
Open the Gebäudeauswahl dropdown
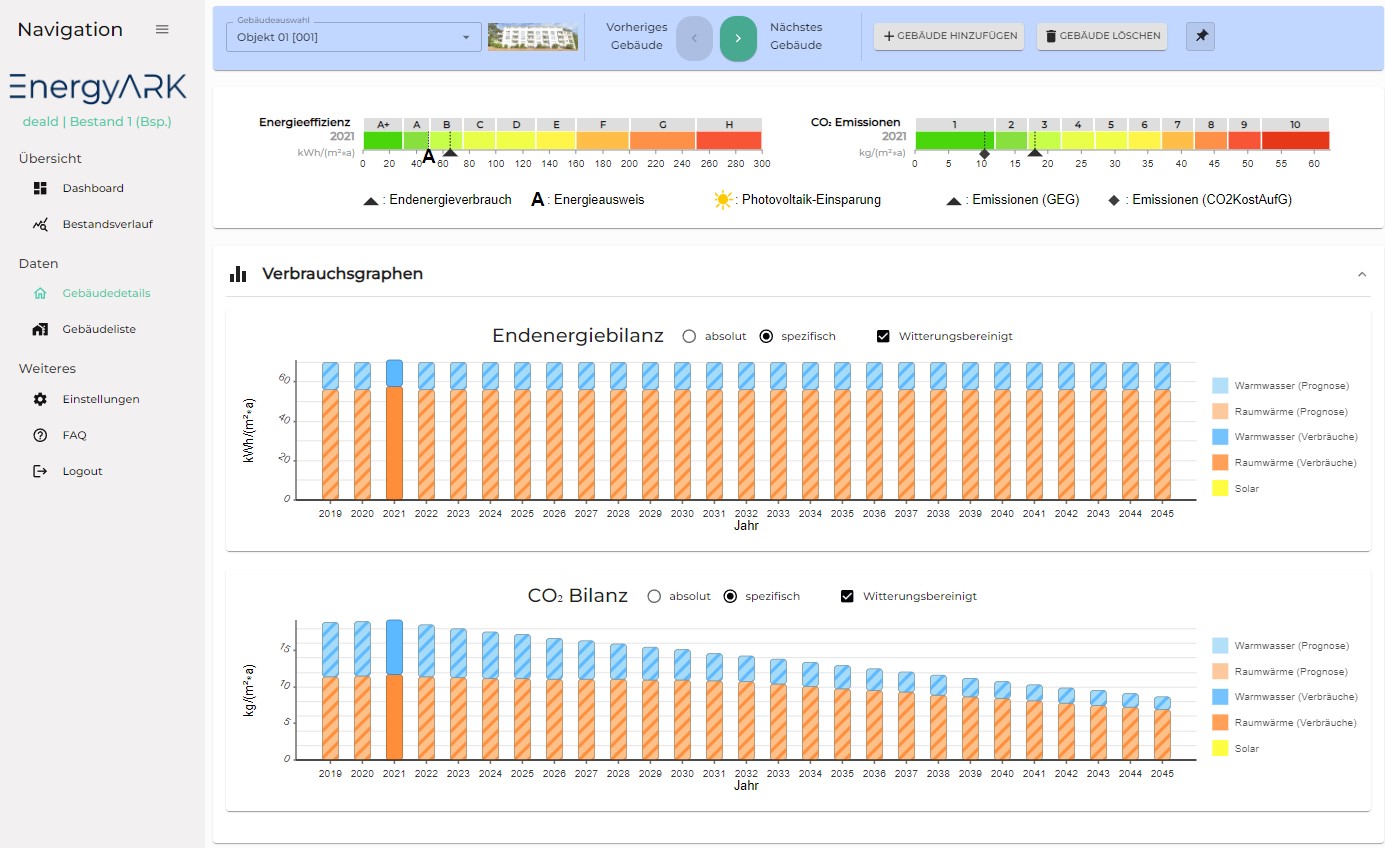click(x=354, y=38)
